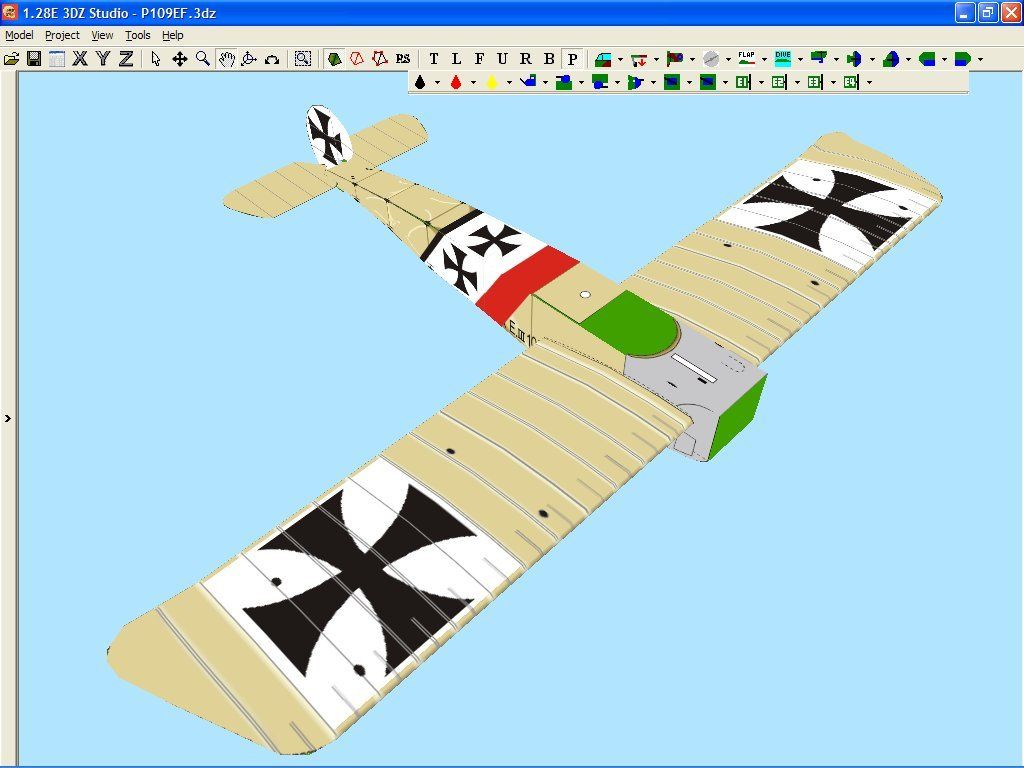Switch to the L (left) view
This screenshot has width=1024, height=768.
[456, 59]
